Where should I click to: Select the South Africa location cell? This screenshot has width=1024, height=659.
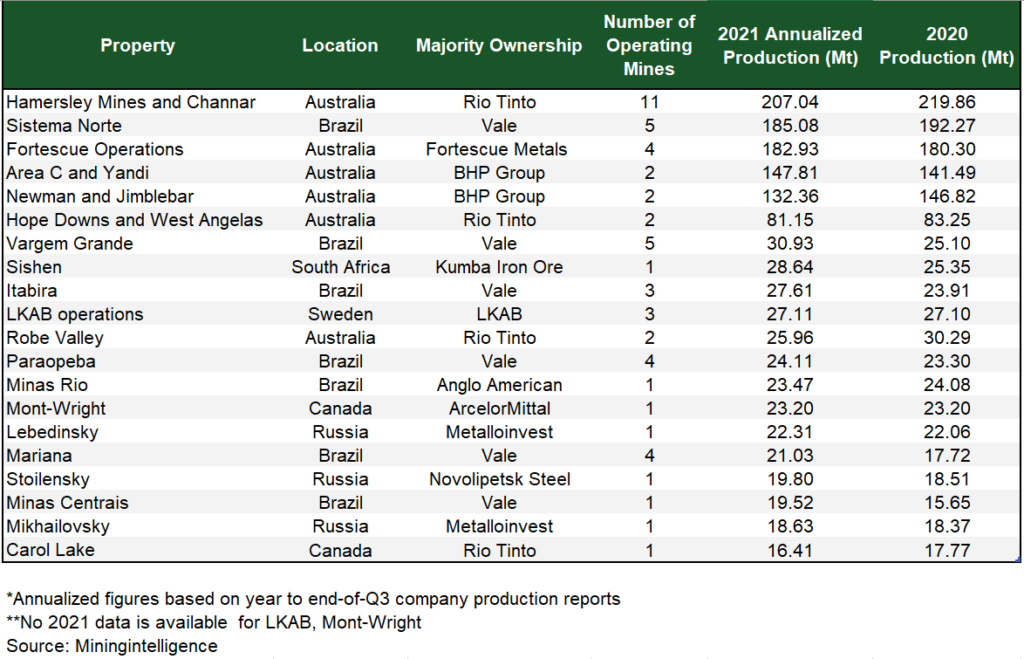341,267
